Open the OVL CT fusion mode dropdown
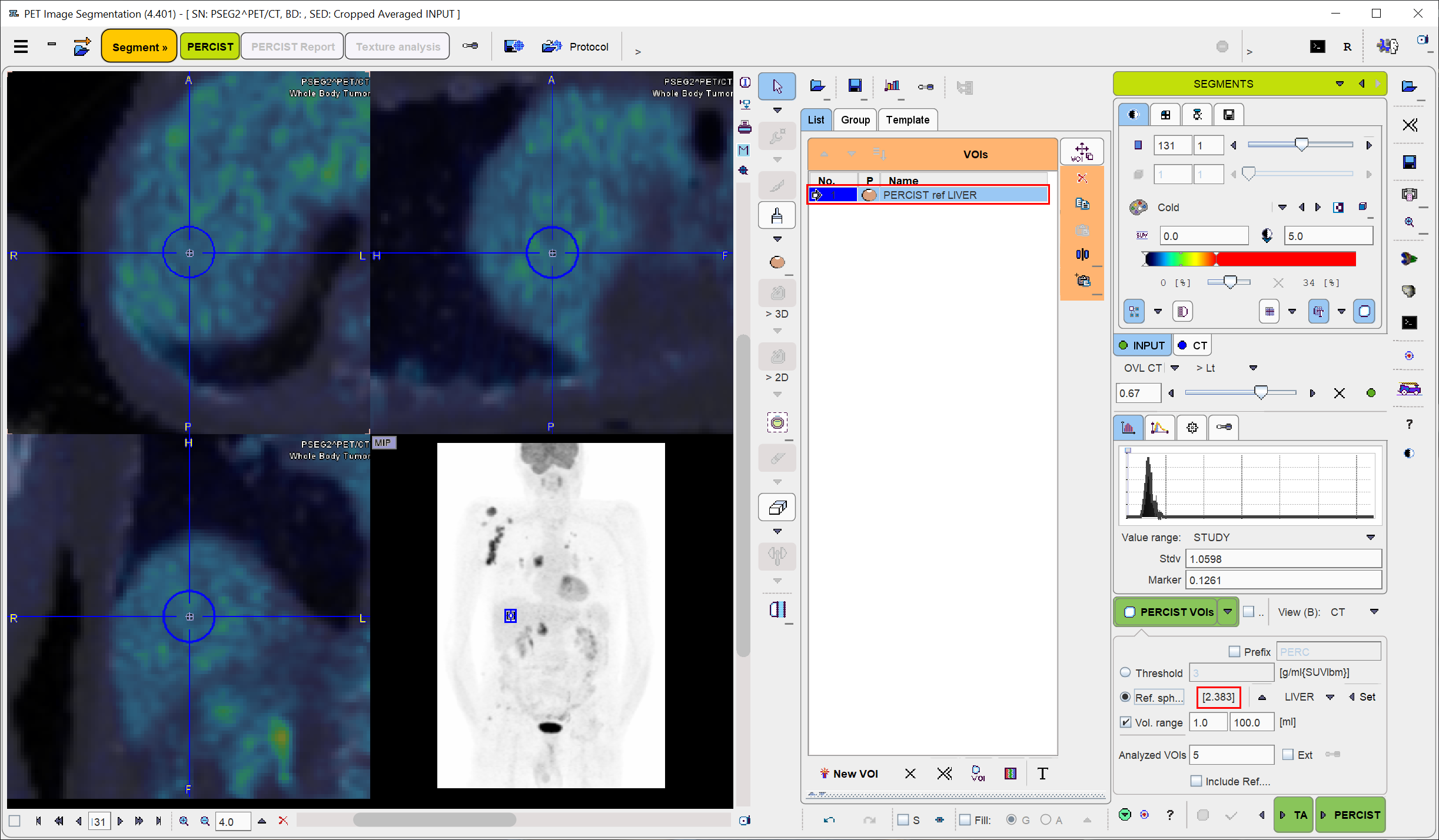The width and height of the screenshot is (1439, 840). (1175, 368)
